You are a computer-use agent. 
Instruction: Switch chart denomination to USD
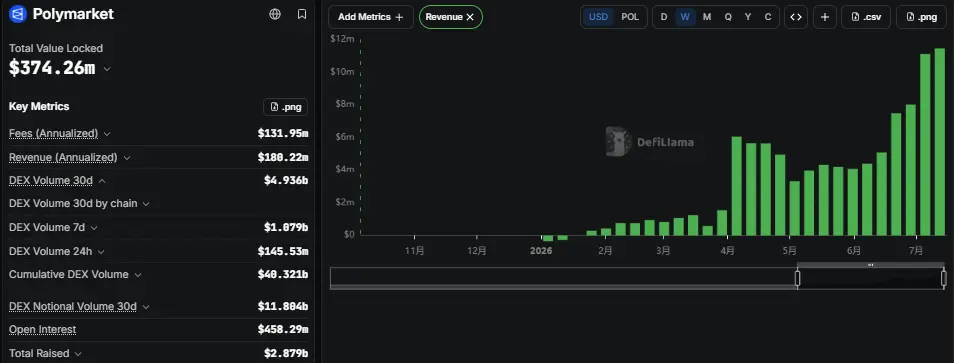(x=598, y=17)
